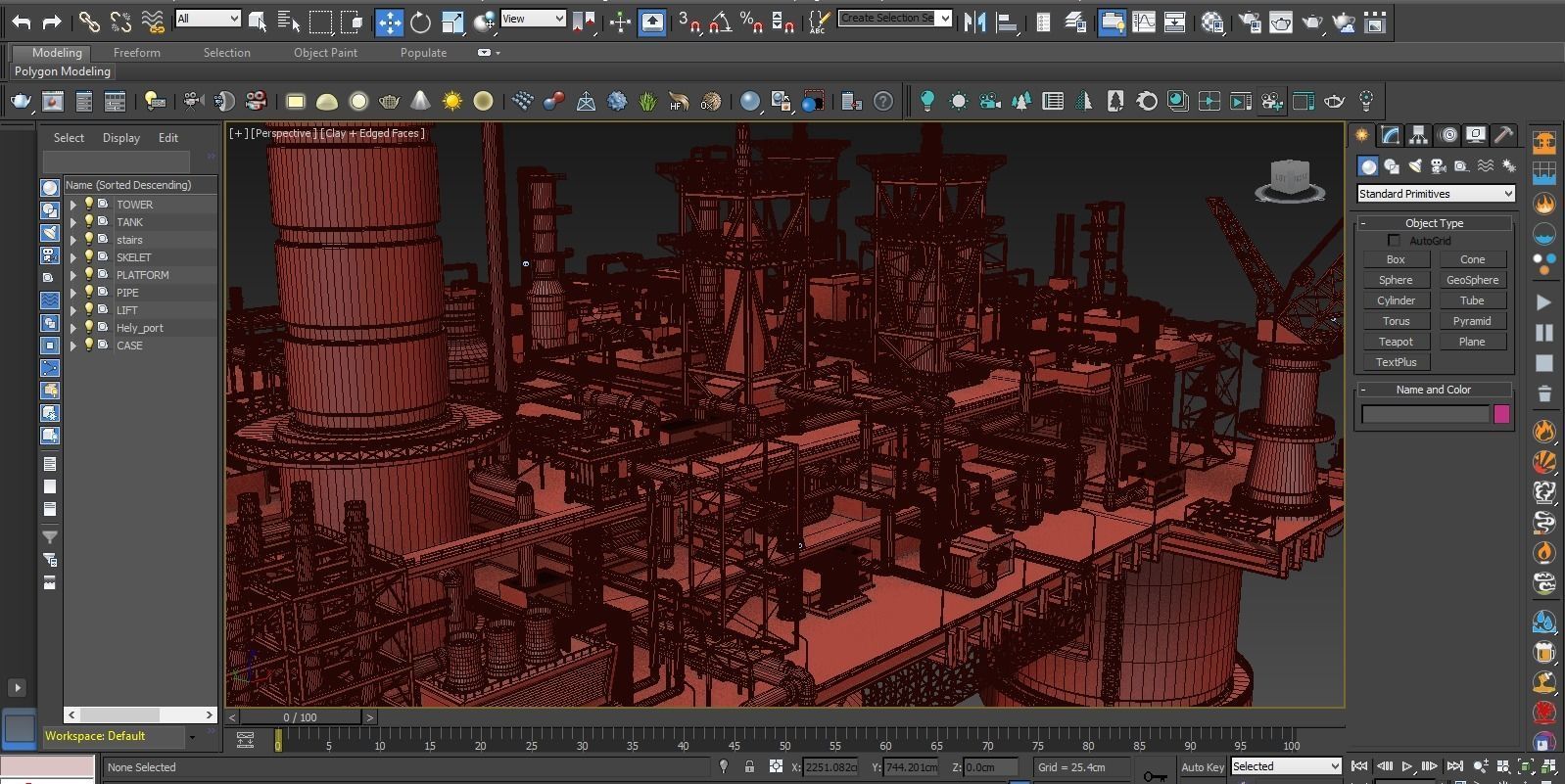Activate the Select and Rotate tool
Image resolution: width=1565 pixels, height=784 pixels.
click(x=420, y=22)
